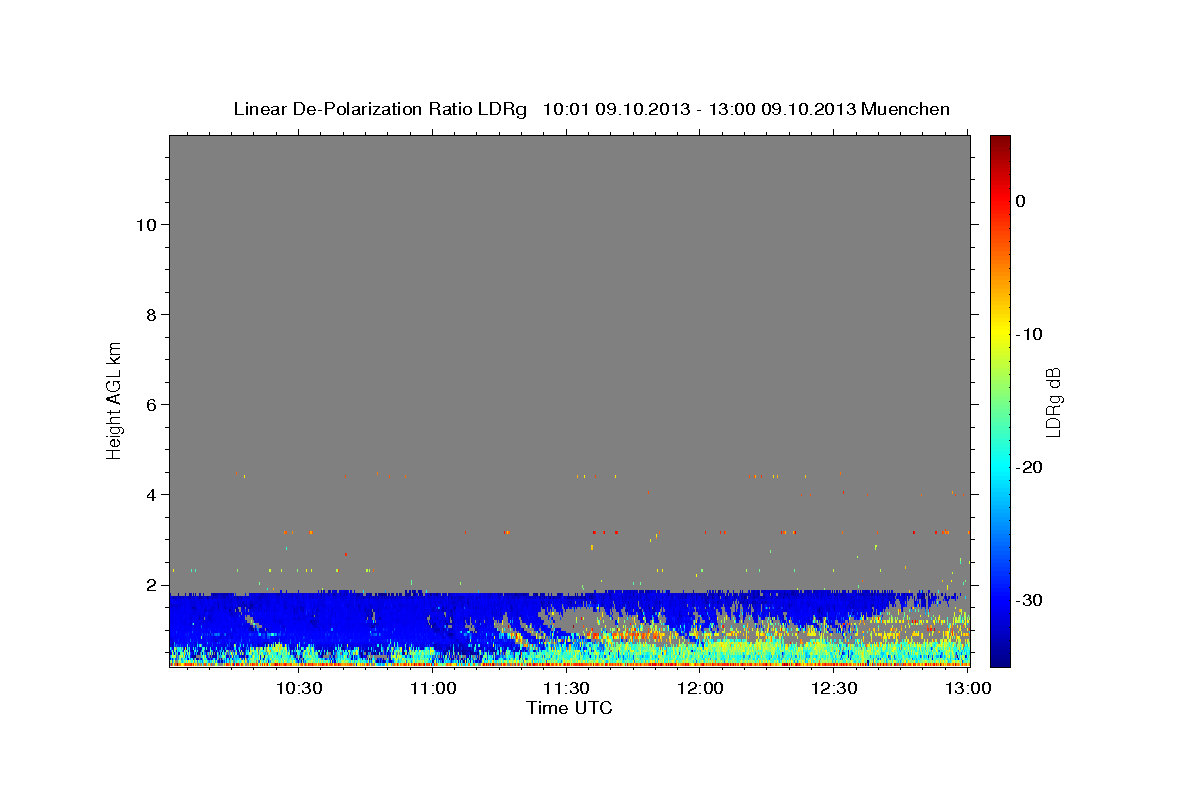Click the end time '13:00 09.10.2013' in title
1200x800 pixels.
coord(781,109)
